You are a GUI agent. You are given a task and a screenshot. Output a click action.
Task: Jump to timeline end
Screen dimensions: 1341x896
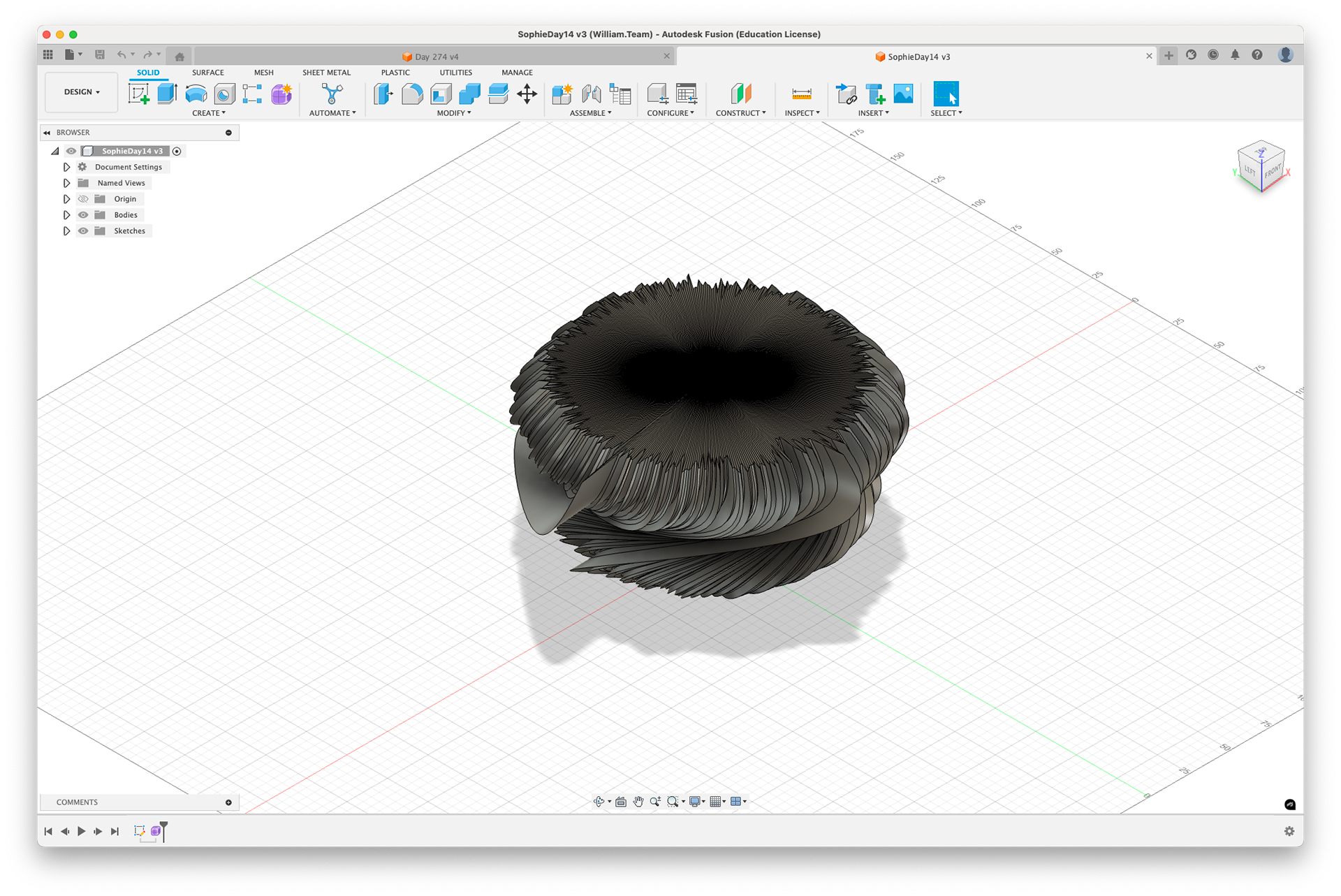pyautogui.click(x=115, y=831)
